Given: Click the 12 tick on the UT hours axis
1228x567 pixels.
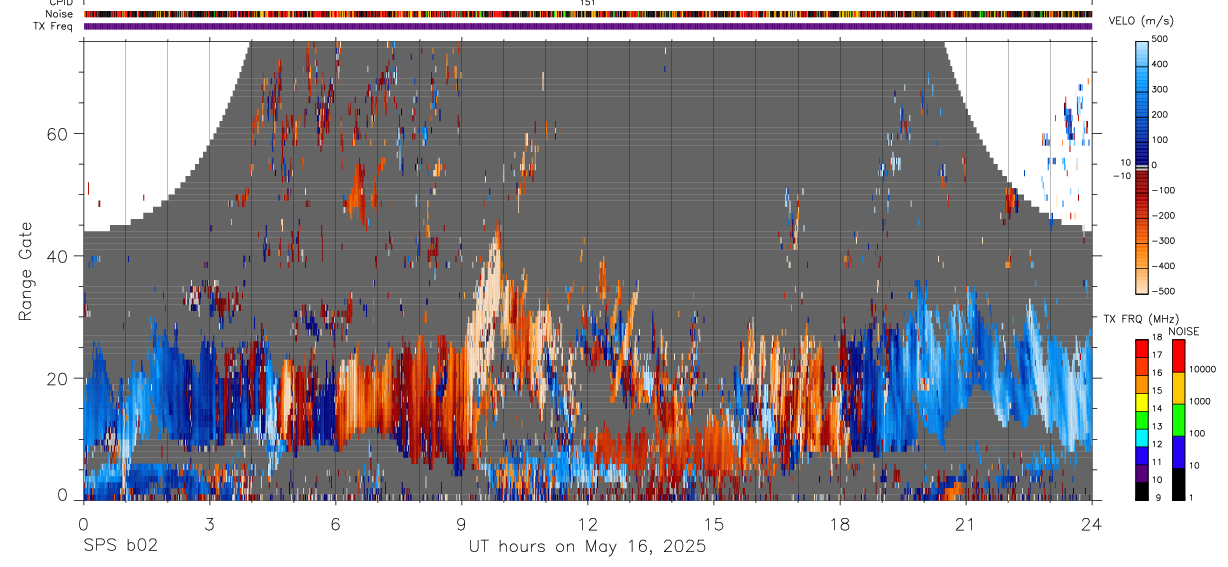Looking at the screenshot, I should click(587, 523).
